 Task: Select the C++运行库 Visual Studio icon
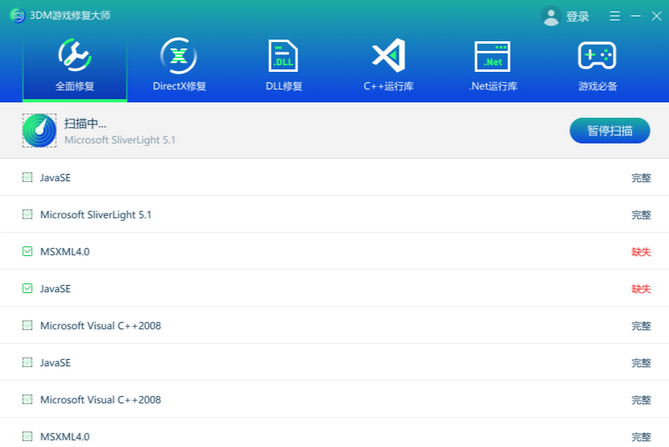pyautogui.click(x=387, y=55)
